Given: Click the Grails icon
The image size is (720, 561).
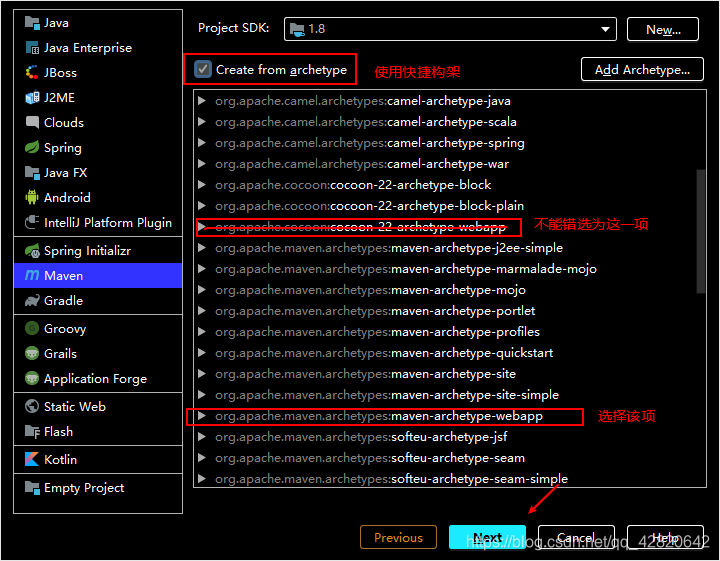Looking at the screenshot, I should pyautogui.click(x=32, y=353).
